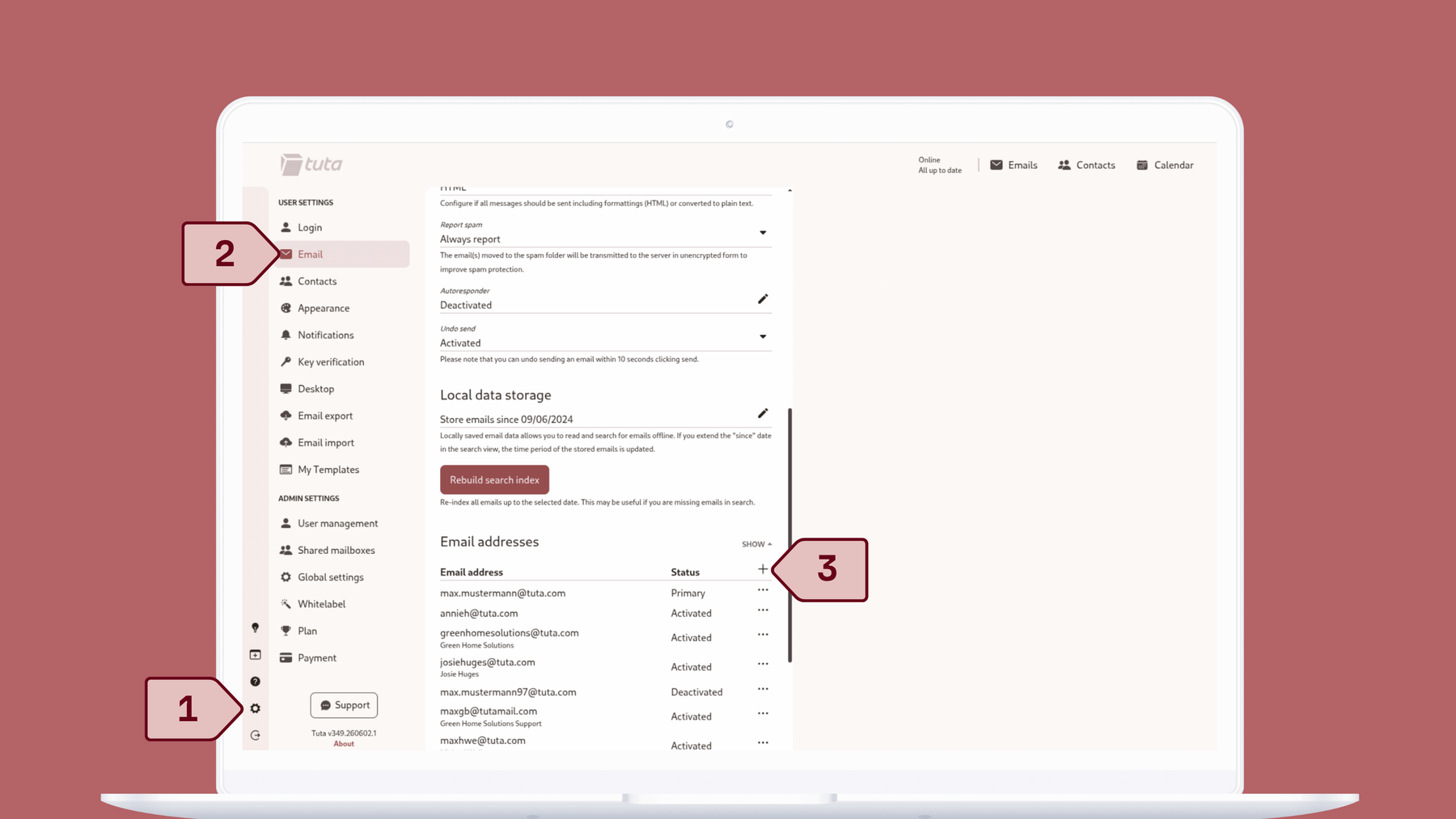Click the max.mustermann@tuta.com address
Screen dimensions: 1456x819
coord(502,593)
